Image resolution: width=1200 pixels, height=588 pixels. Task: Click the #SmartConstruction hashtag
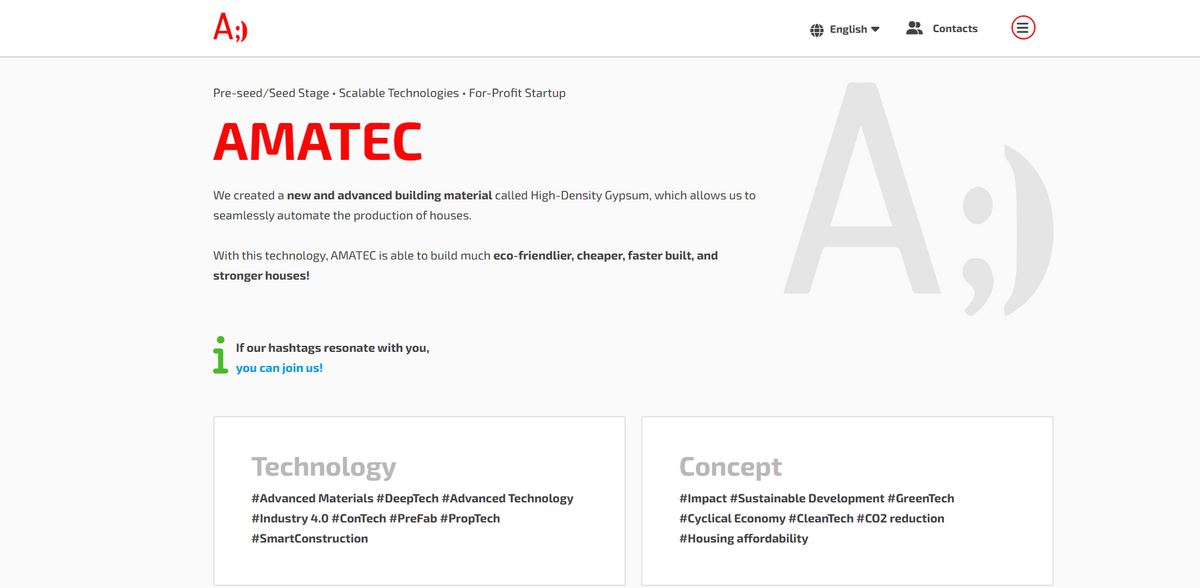(310, 538)
